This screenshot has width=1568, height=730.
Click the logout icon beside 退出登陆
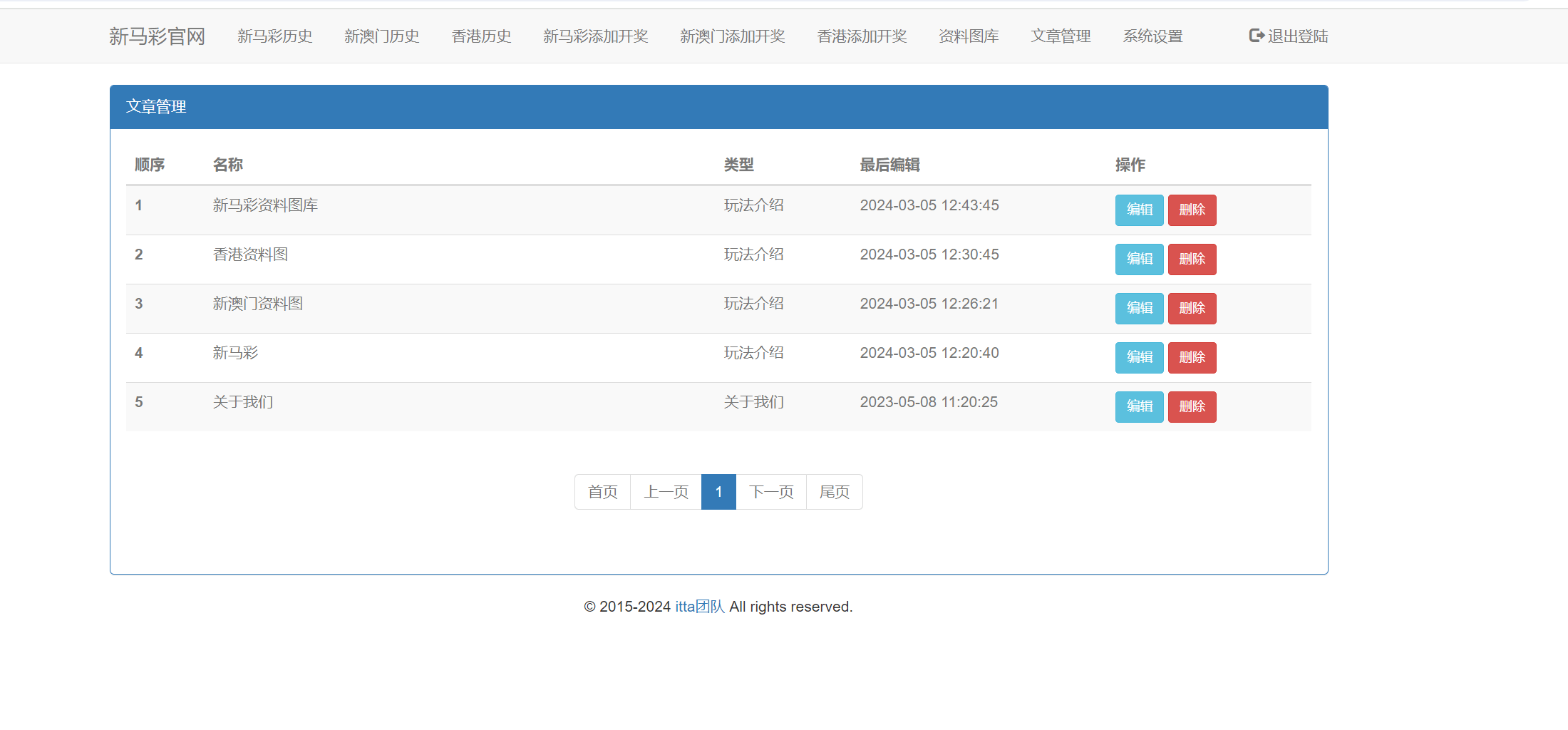click(1257, 36)
